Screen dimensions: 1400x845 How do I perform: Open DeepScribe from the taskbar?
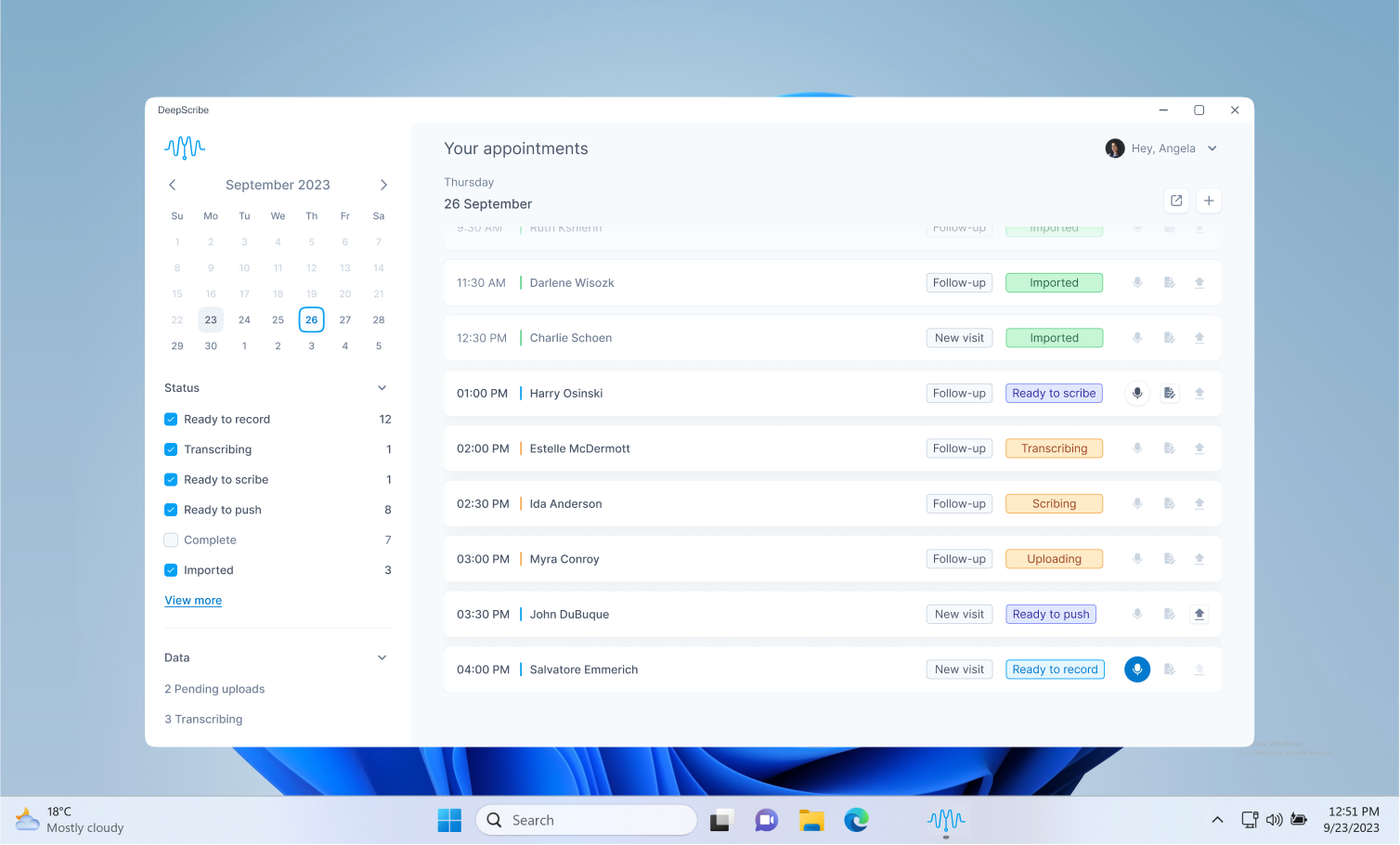(946, 820)
